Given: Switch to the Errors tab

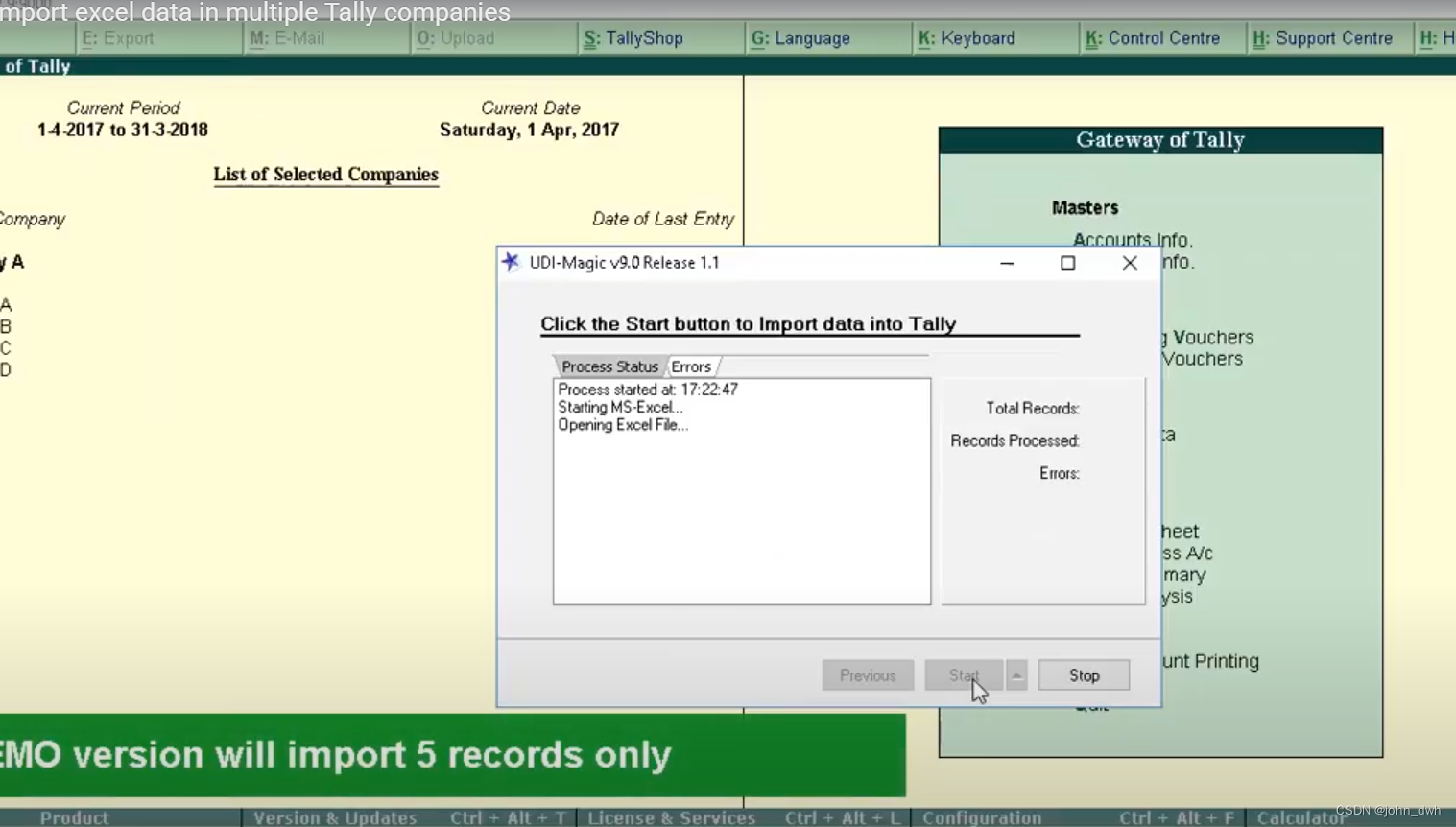Looking at the screenshot, I should click(691, 366).
